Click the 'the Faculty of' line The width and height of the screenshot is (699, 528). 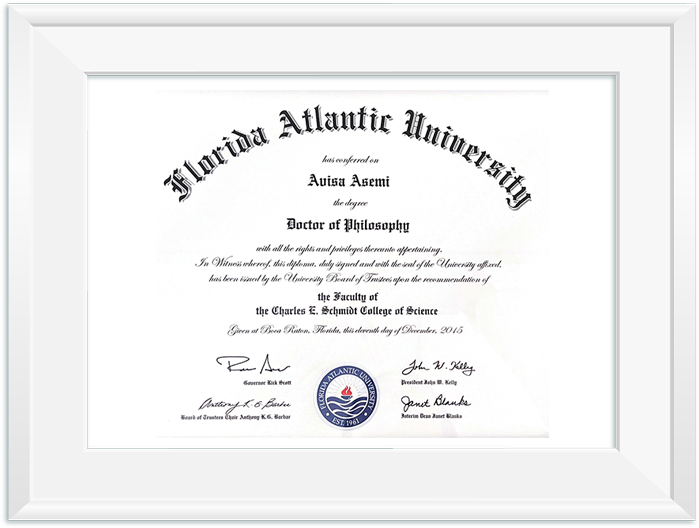click(x=348, y=297)
